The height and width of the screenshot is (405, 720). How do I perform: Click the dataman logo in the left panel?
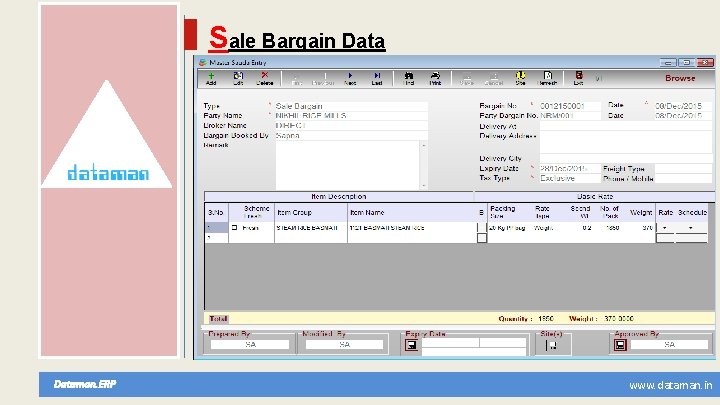pos(108,173)
